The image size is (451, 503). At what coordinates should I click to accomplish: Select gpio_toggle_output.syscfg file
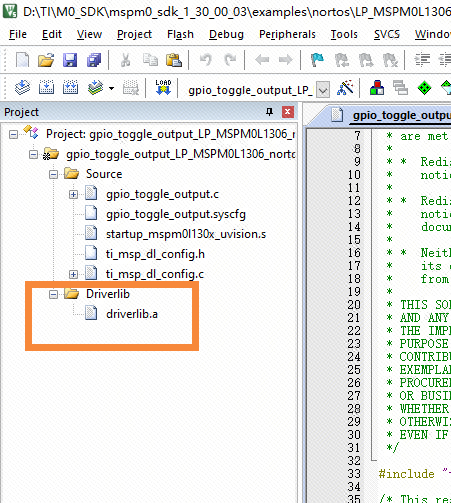[x=176, y=214]
